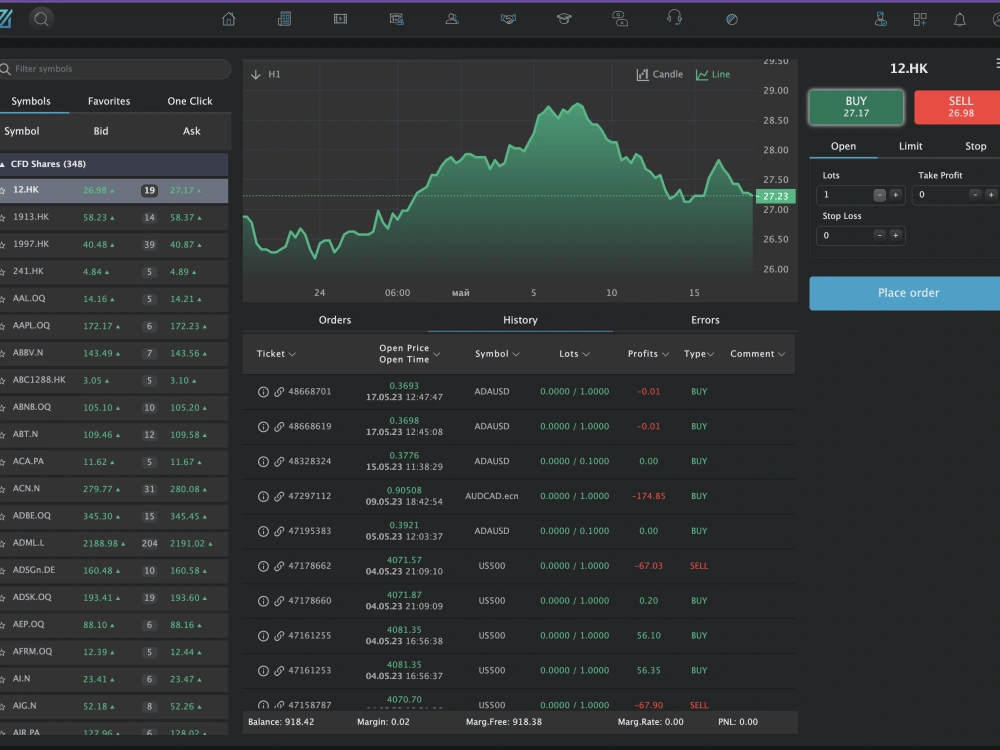The height and width of the screenshot is (750, 1000).
Task: Select the History tab
Action: click(x=520, y=320)
